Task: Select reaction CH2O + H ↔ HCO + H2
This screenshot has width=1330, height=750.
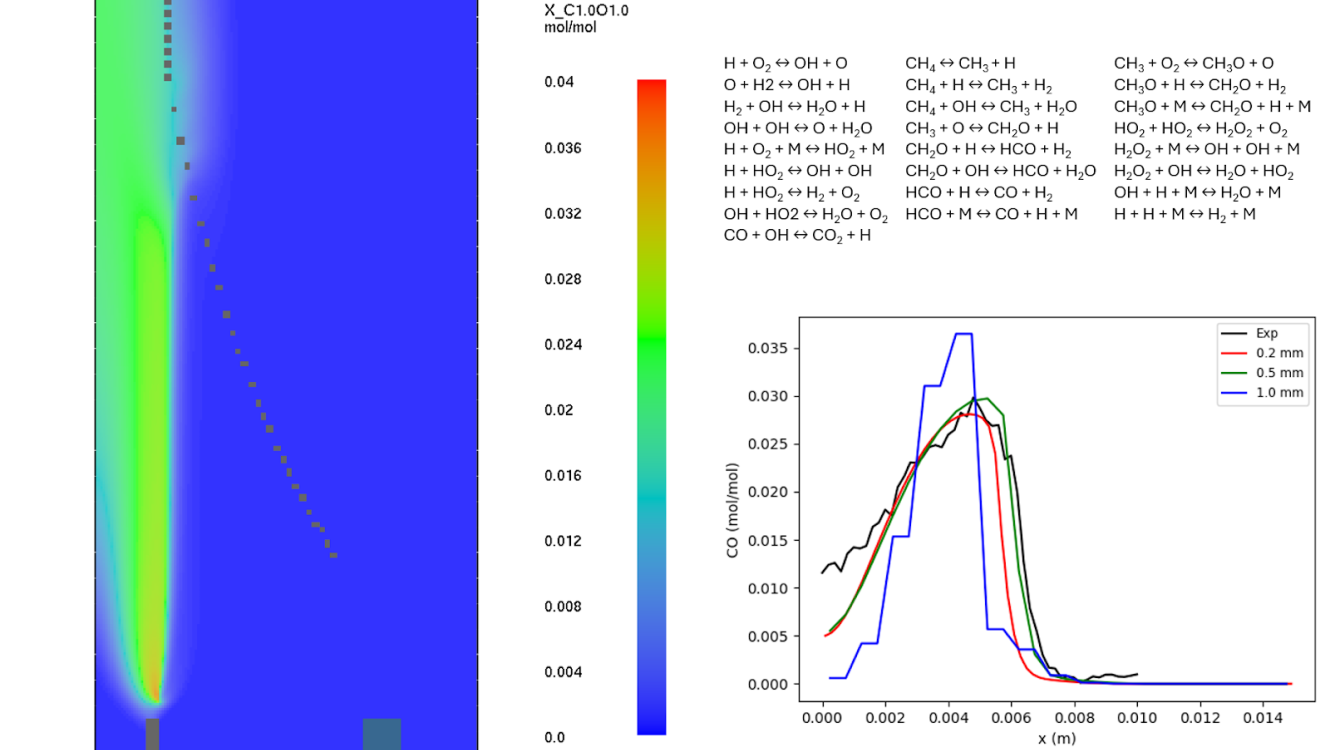Action: pos(988,150)
